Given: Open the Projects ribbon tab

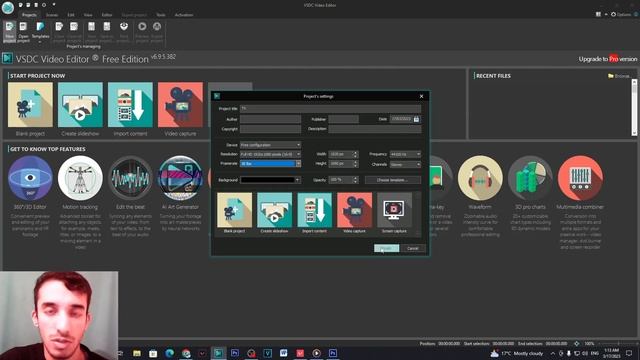Looking at the screenshot, I should [29, 15].
